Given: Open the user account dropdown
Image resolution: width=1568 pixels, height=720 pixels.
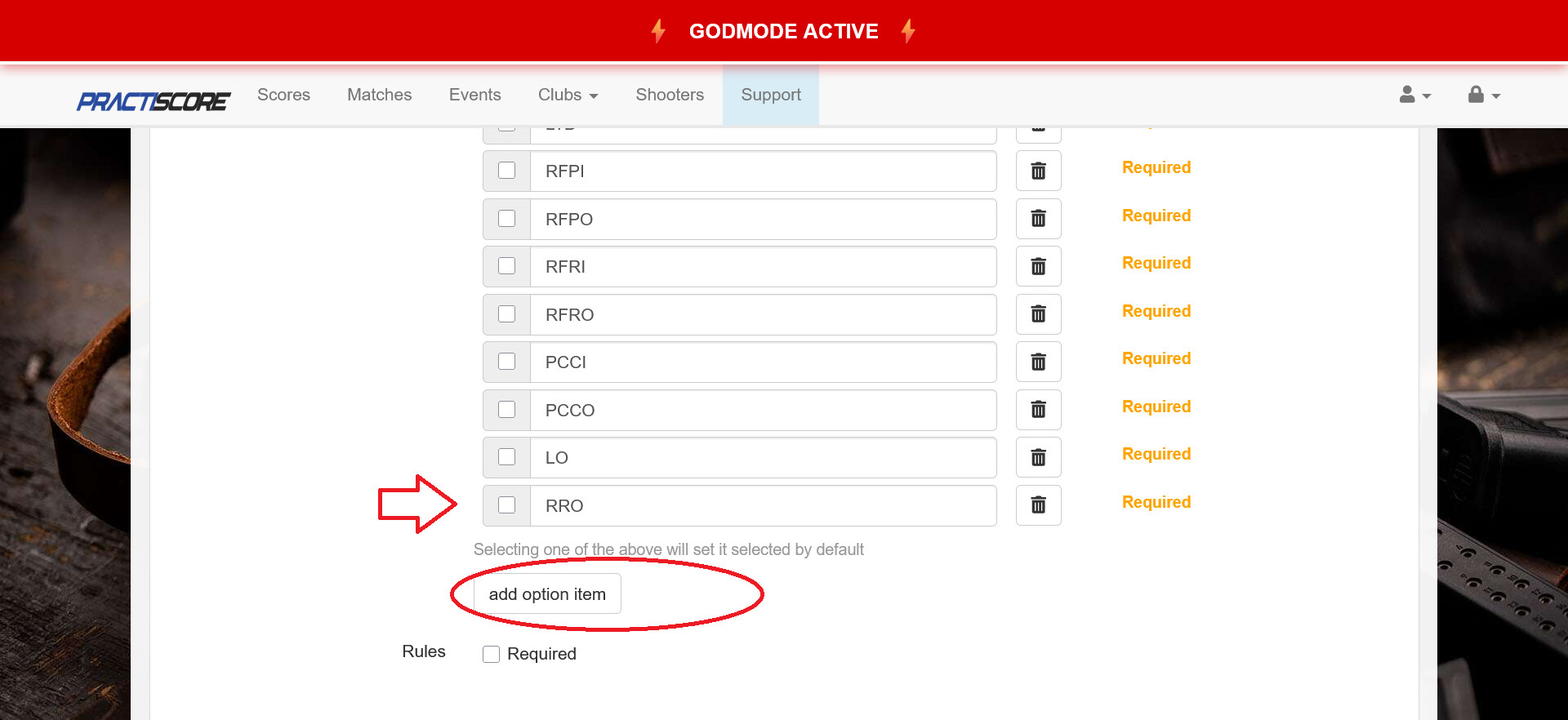Looking at the screenshot, I should click(x=1414, y=96).
